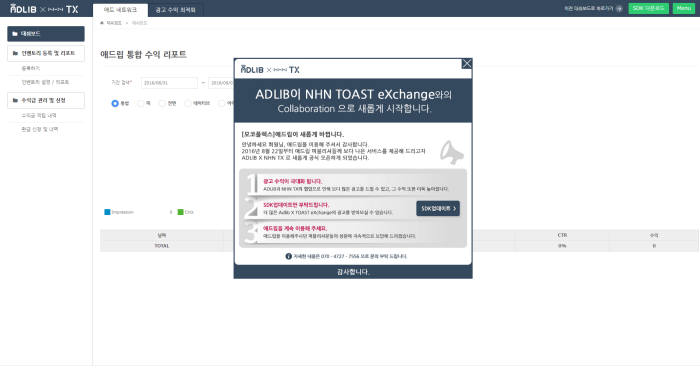700x369 pixels.
Task: Click the red heading of popup item 3
Action: (x=295, y=228)
